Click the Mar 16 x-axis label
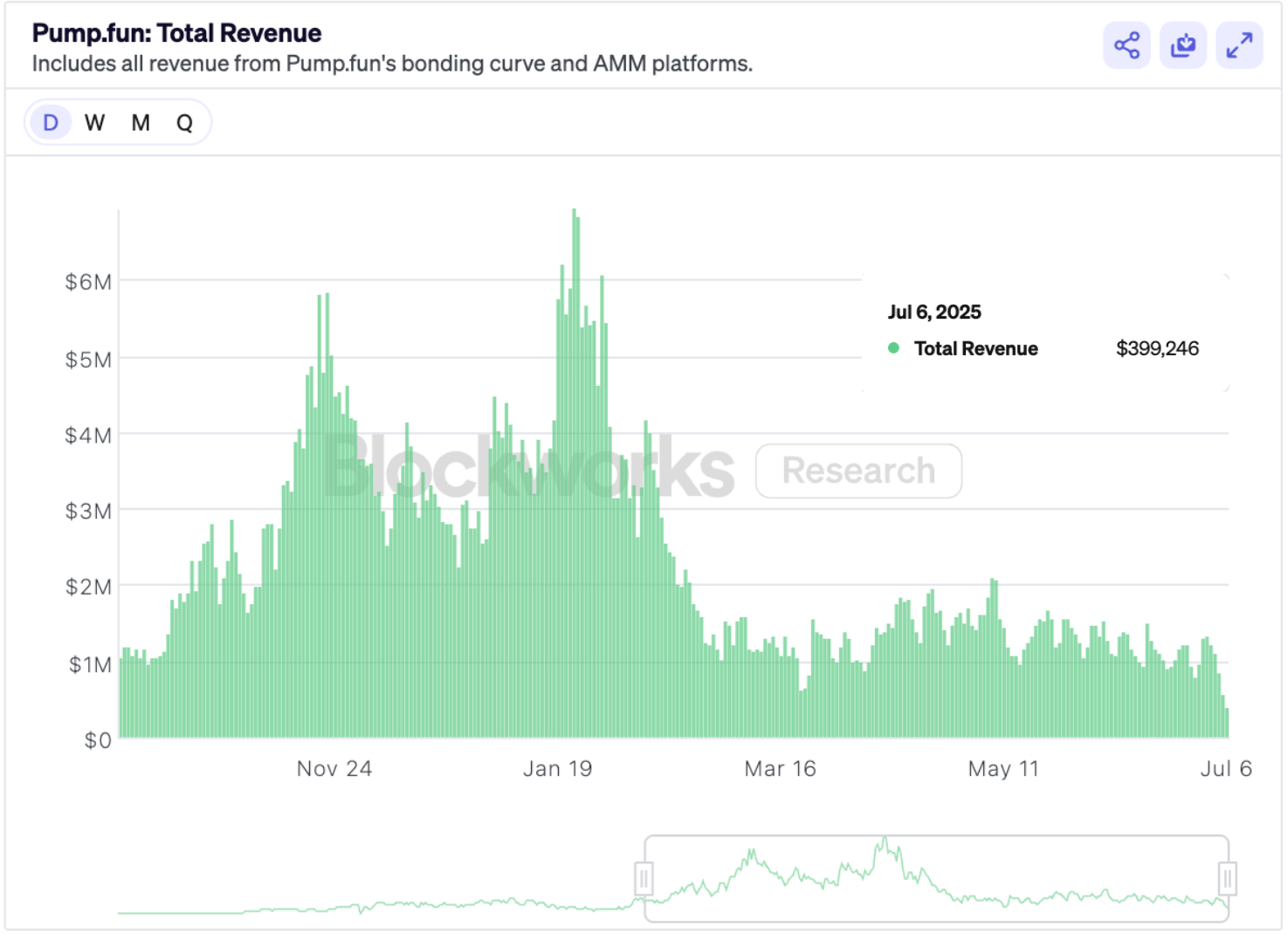 click(x=780, y=768)
